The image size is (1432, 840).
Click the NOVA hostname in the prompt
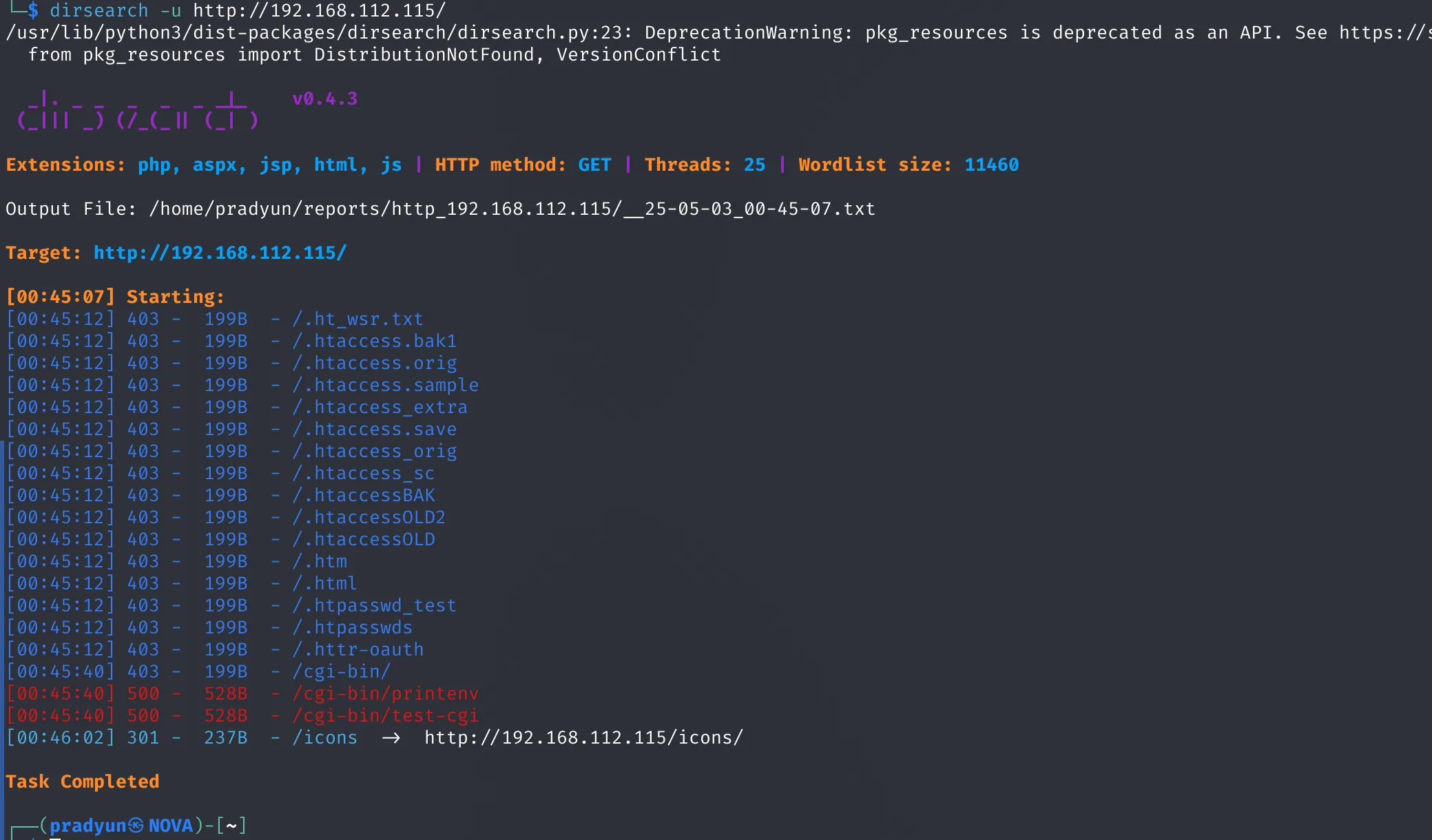coord(171,825)
